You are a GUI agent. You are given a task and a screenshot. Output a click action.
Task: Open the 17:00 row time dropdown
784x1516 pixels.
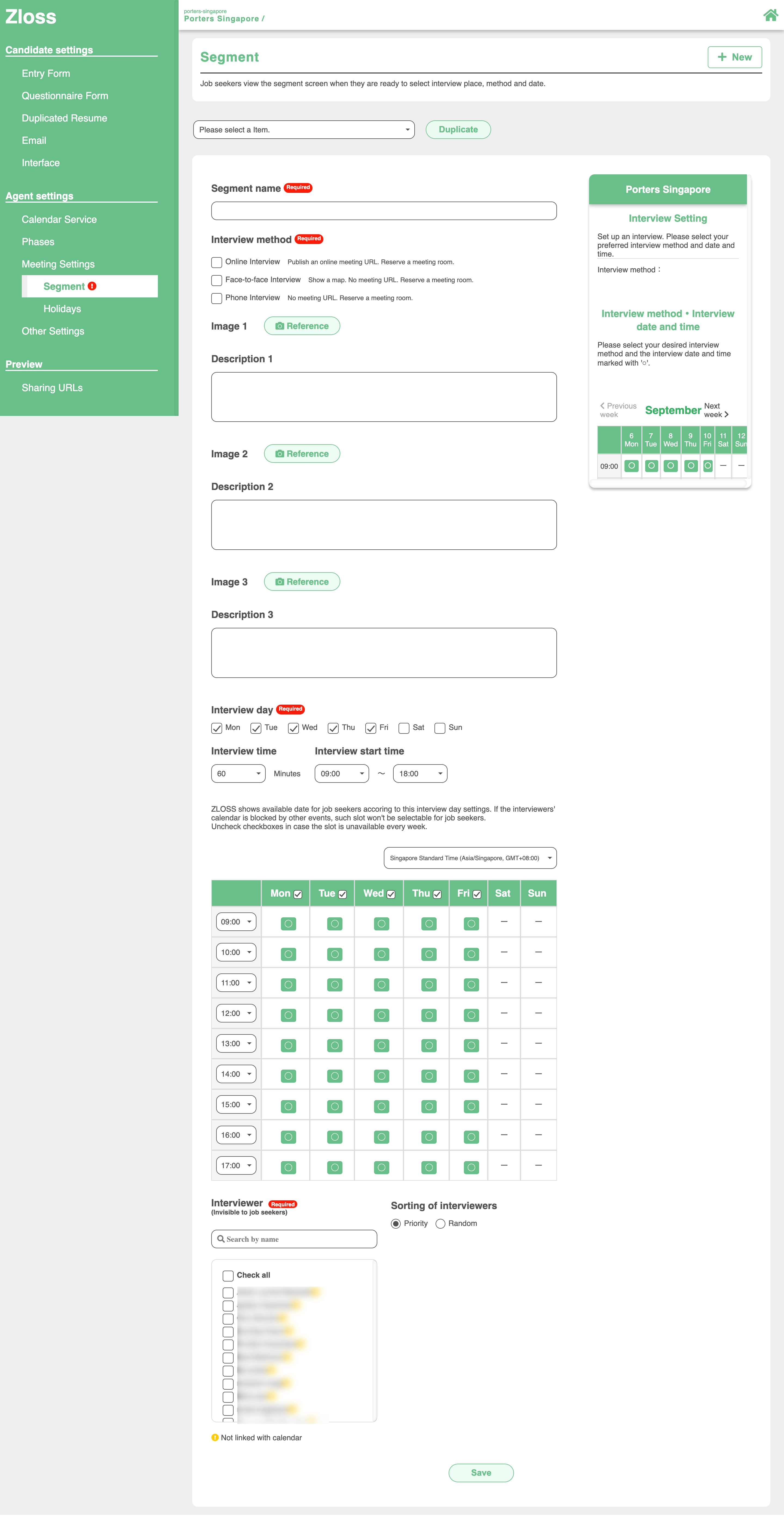click(x=236, y=1165)
